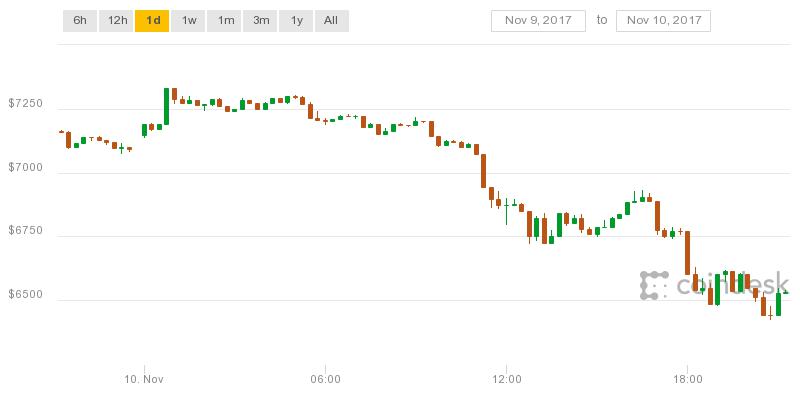Screen dimensions: 800x400
Task: Click the large red candle before 12:00
Action: point(482,171)
